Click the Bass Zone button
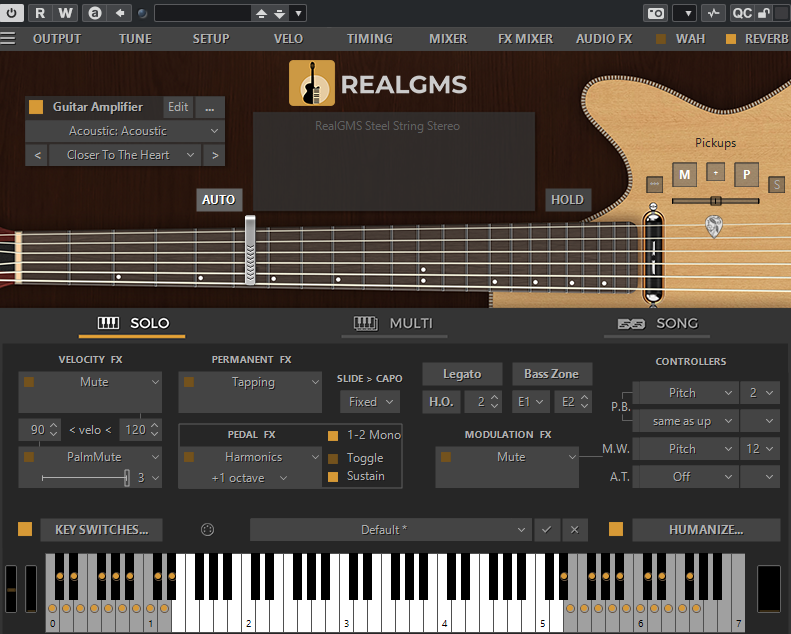791x634 pixels. (x=551, y=374)
